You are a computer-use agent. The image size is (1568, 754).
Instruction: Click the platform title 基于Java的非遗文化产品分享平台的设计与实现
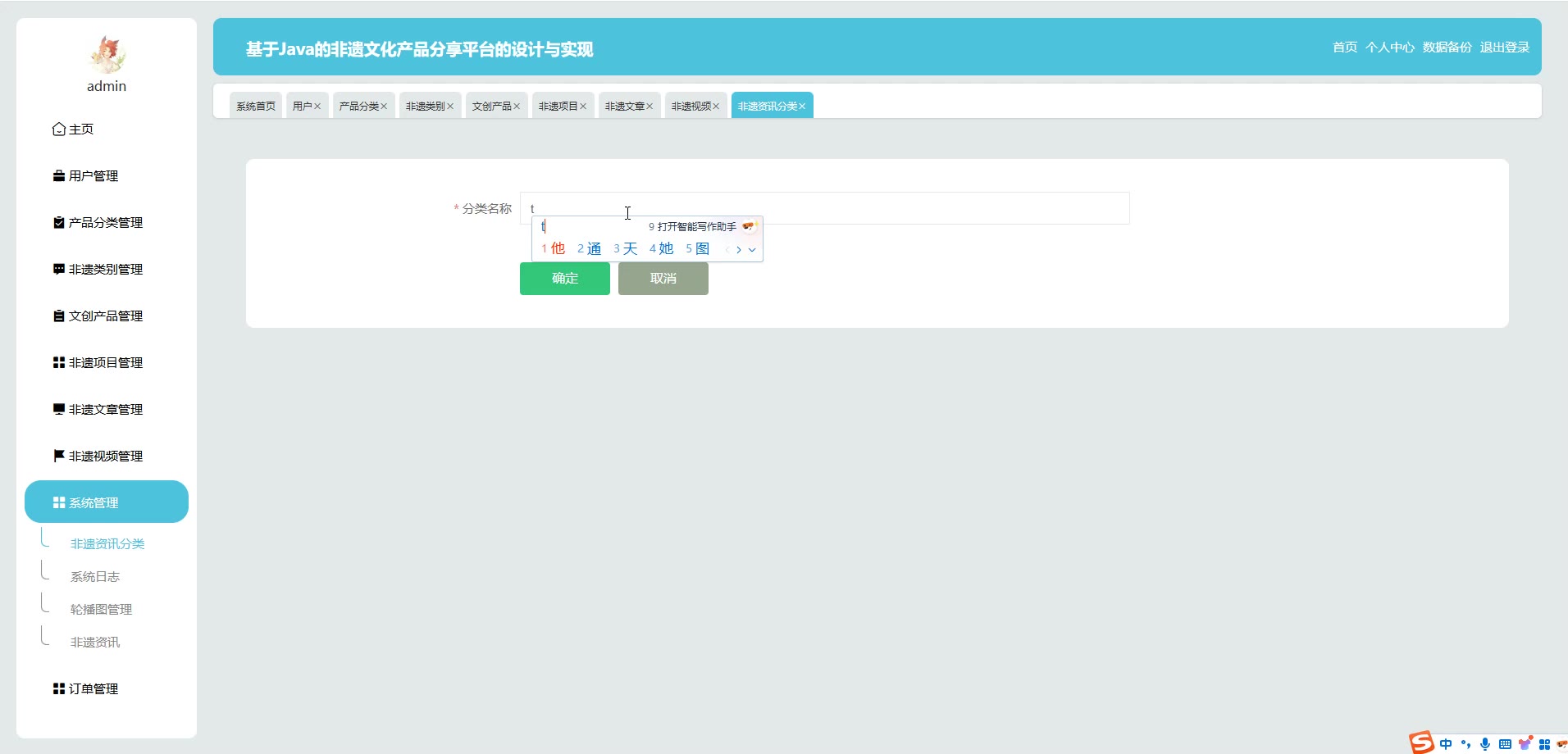(x=419, y=49)
